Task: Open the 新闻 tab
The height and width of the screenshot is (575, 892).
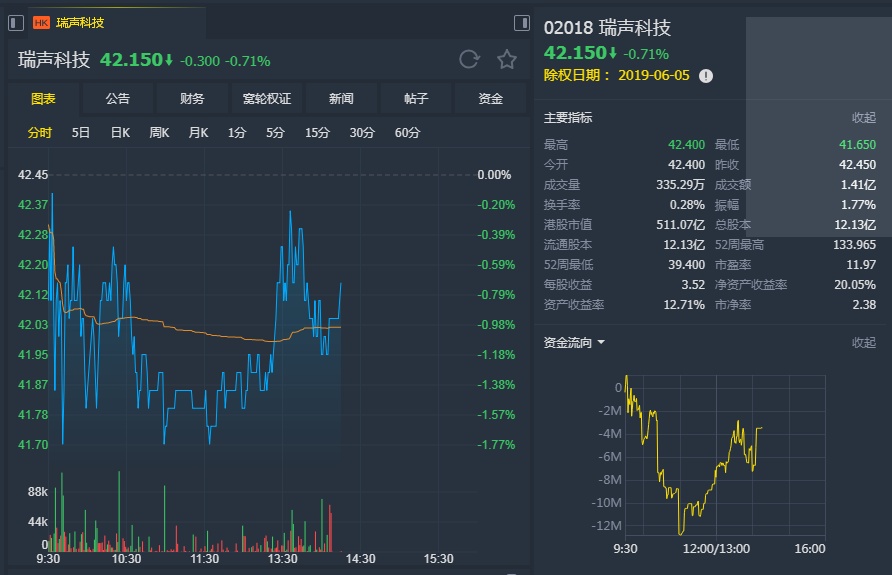Action: click(x=341, y=99)
